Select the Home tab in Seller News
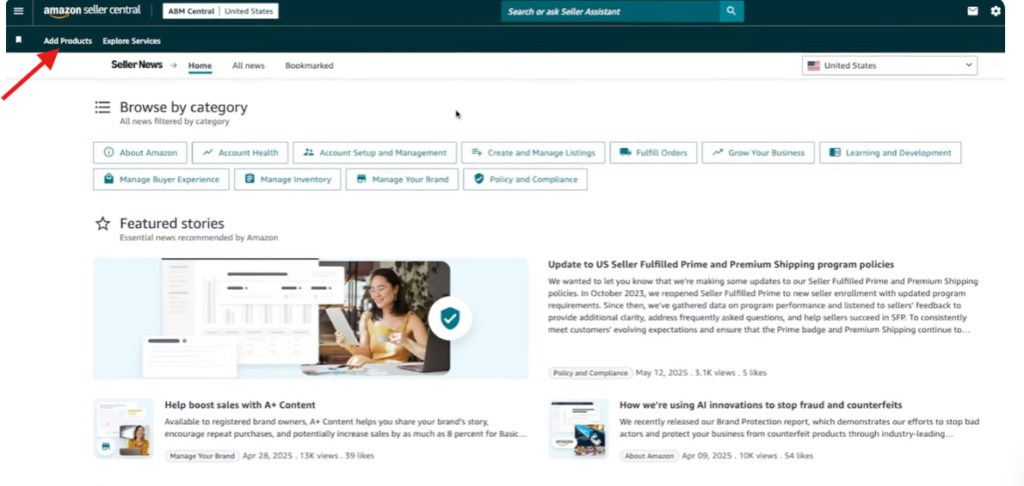1024x486 pixels. point(200,66)
